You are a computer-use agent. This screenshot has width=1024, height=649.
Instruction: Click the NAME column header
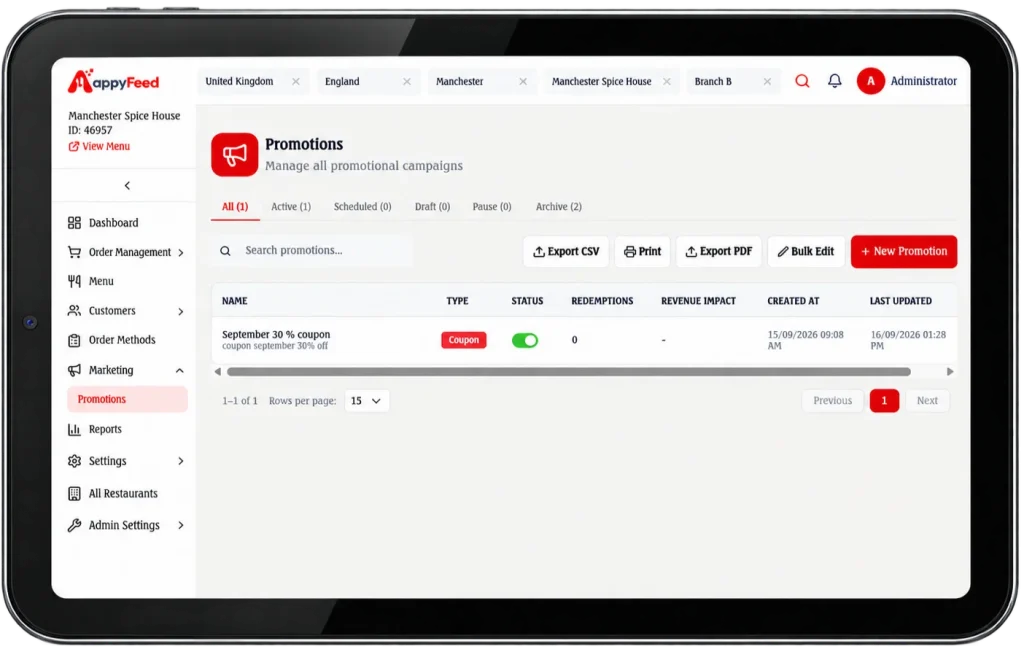point(234,301)
